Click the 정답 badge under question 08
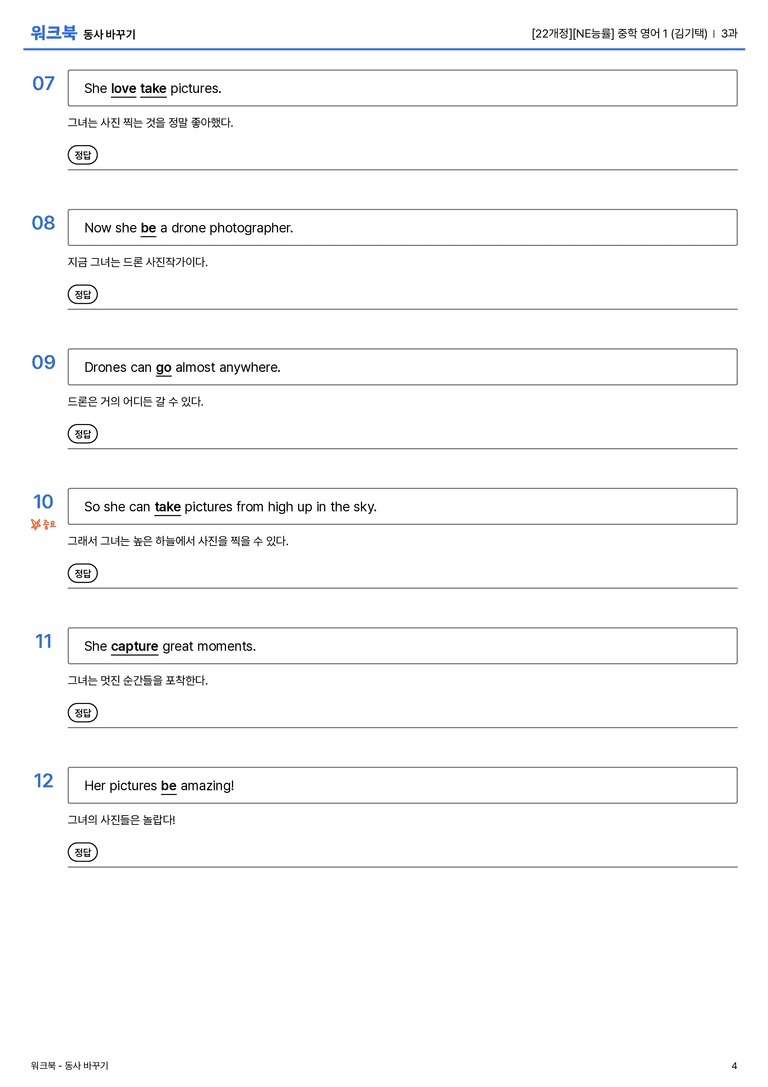Viewport: 768px width, 1087px height. click(82, 294)
